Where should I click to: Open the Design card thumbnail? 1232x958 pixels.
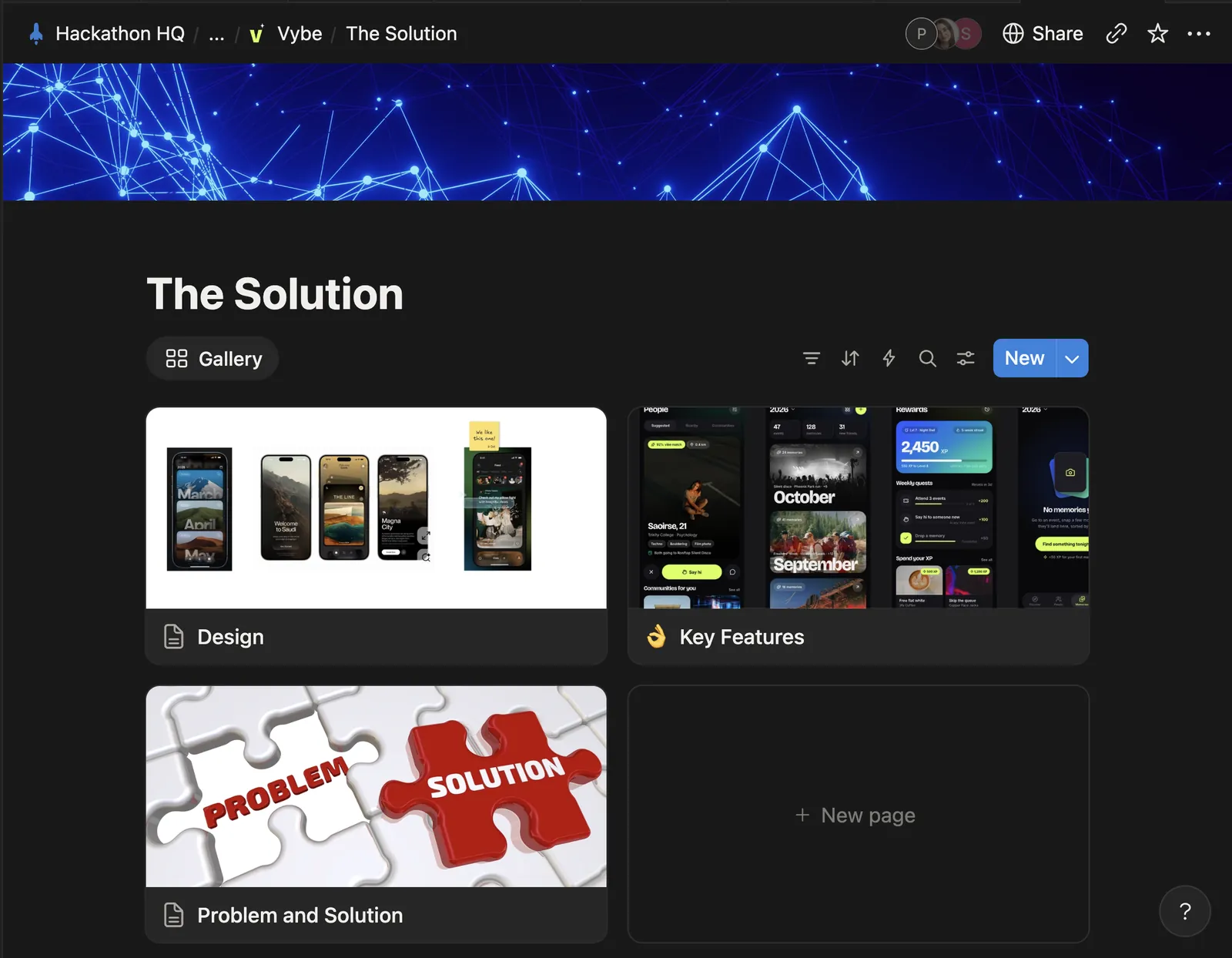click(377, 508)
